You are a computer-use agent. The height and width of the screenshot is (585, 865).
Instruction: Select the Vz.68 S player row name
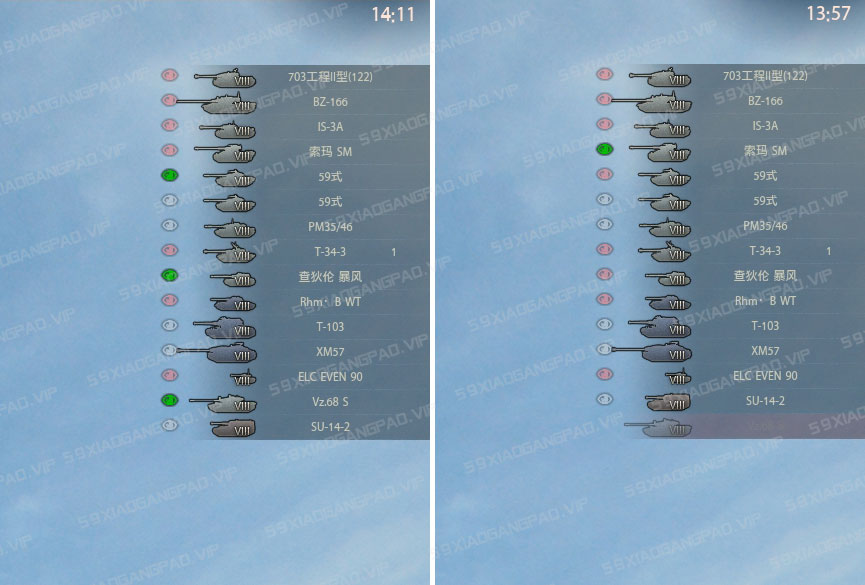coord(330,402)
